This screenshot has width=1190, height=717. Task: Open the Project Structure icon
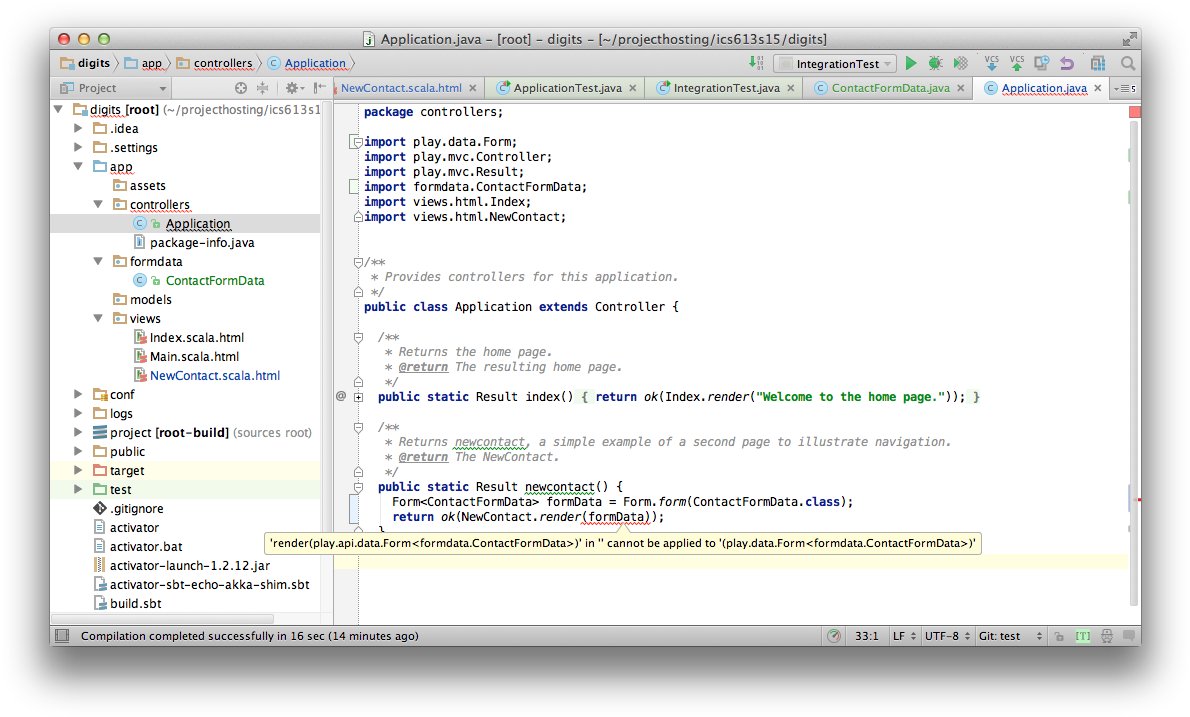coord(1098,63)
